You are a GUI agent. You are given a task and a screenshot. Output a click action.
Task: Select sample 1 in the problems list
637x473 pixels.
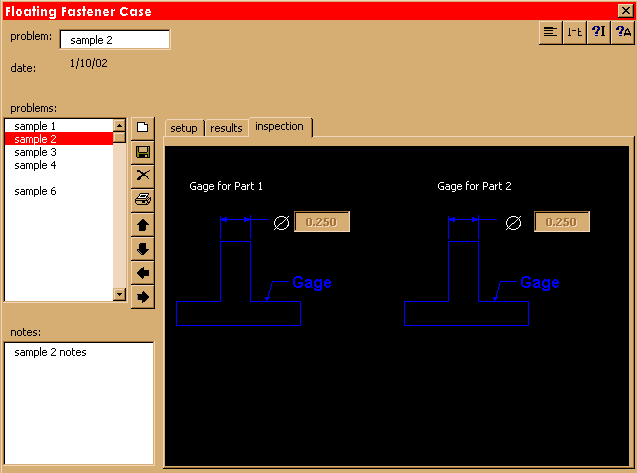[35, 126]
